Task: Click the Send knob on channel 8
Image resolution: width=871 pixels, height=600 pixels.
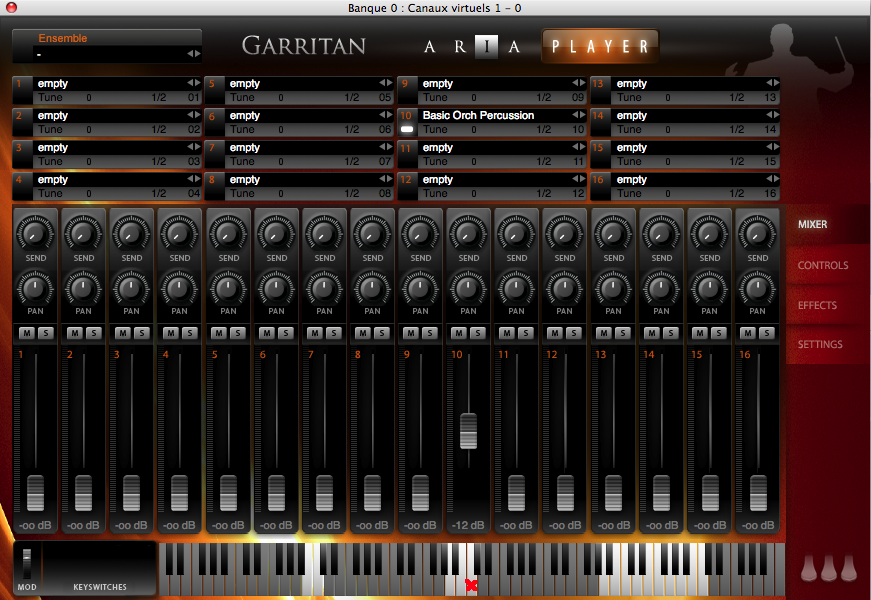Action: [x=372, y=235]
